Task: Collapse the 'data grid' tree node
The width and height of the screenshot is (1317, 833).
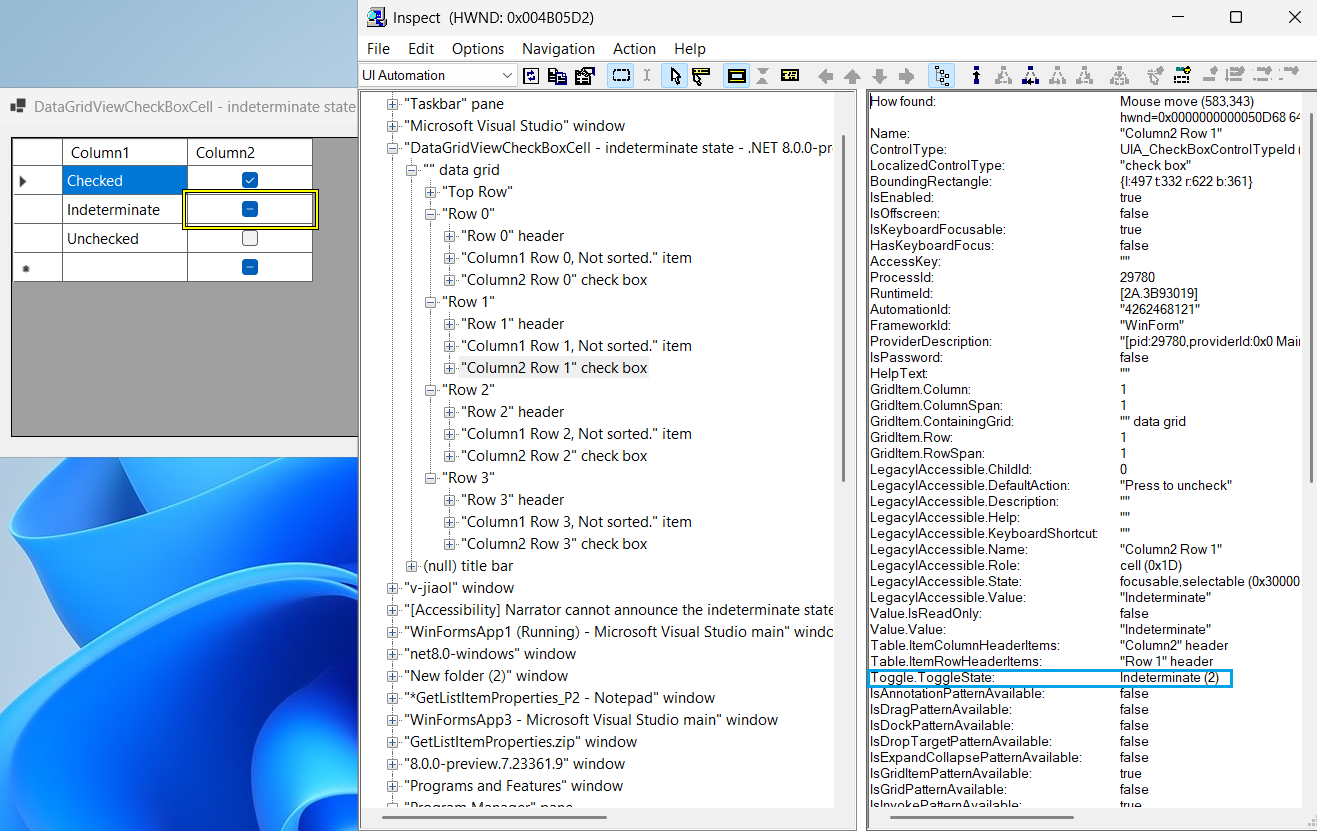Action: [x=412, y=170]
